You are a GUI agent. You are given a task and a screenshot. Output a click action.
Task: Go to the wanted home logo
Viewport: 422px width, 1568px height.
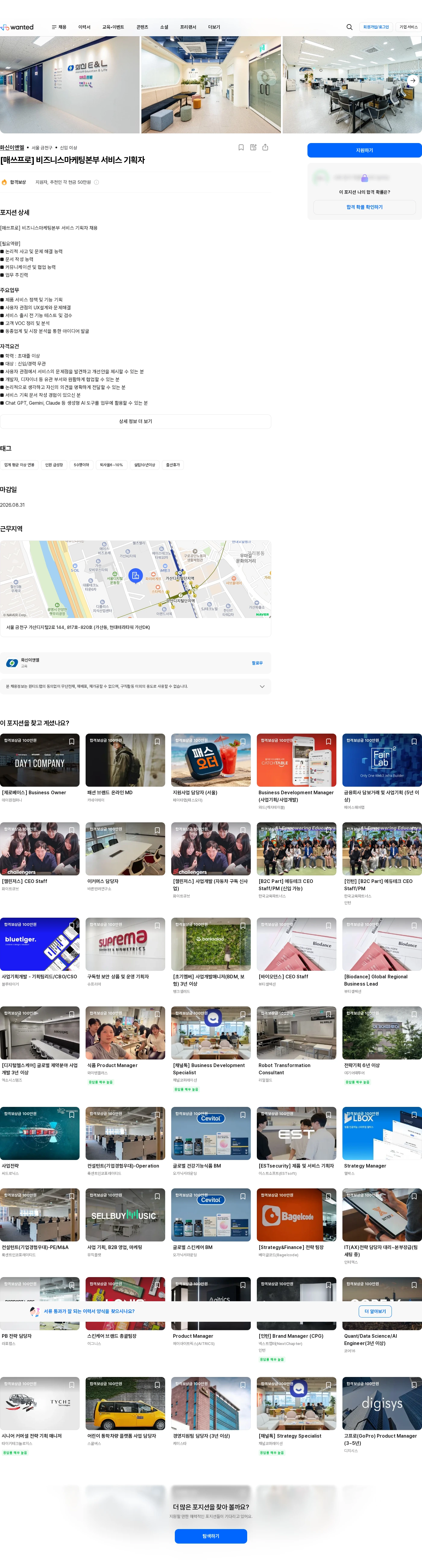click(x=17, y=27)
